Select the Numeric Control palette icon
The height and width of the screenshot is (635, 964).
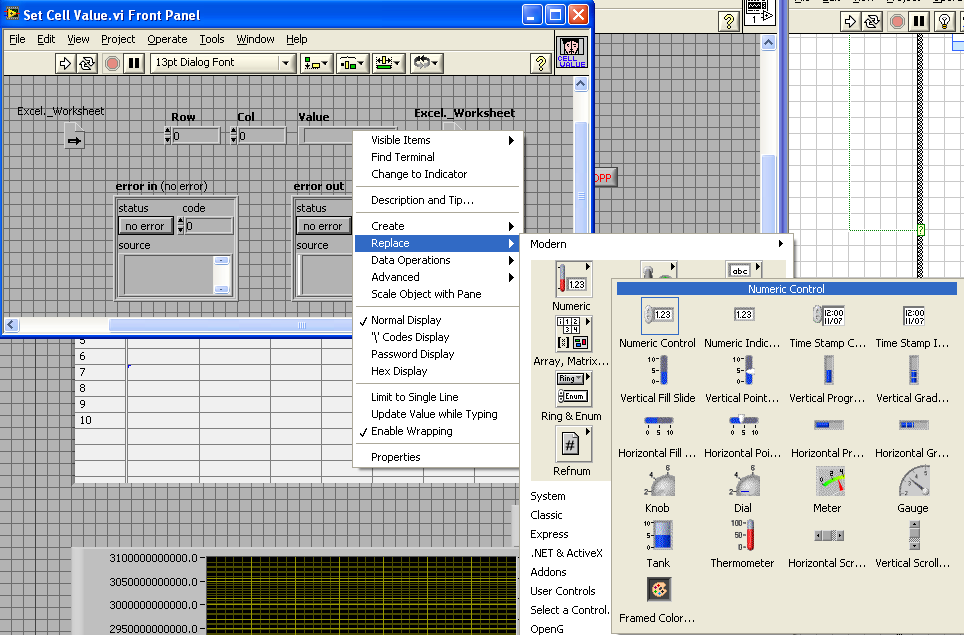point(659,316)
